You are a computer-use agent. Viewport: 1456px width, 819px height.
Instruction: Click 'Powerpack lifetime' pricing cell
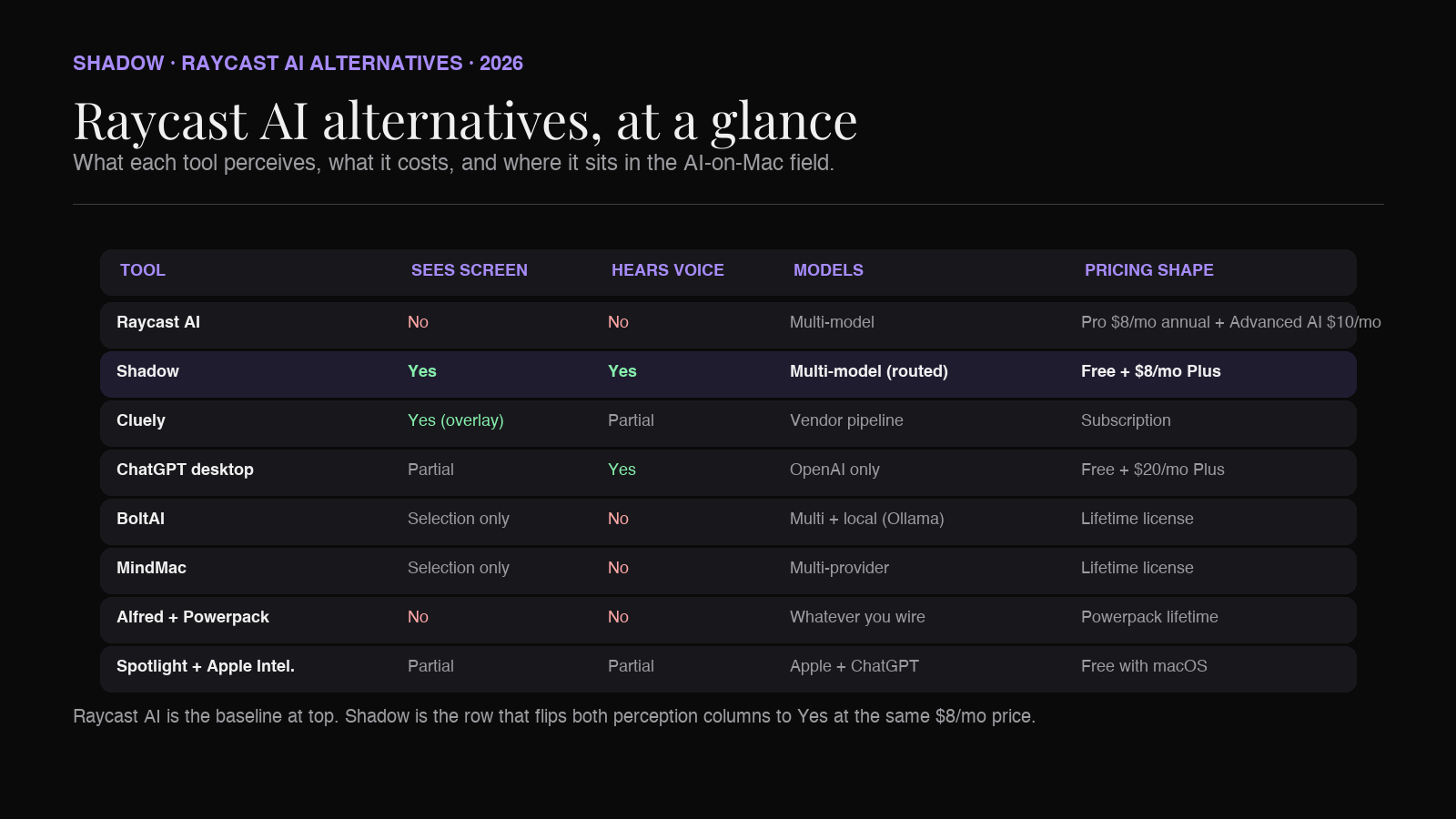[x=1149, y=617]
